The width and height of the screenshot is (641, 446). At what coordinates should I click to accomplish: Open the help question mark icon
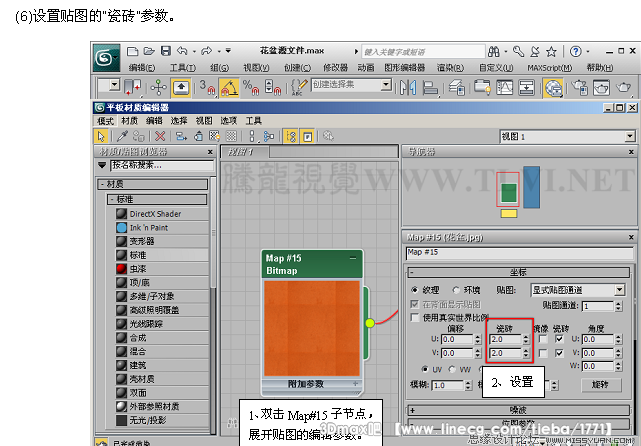tap(576, 52)
